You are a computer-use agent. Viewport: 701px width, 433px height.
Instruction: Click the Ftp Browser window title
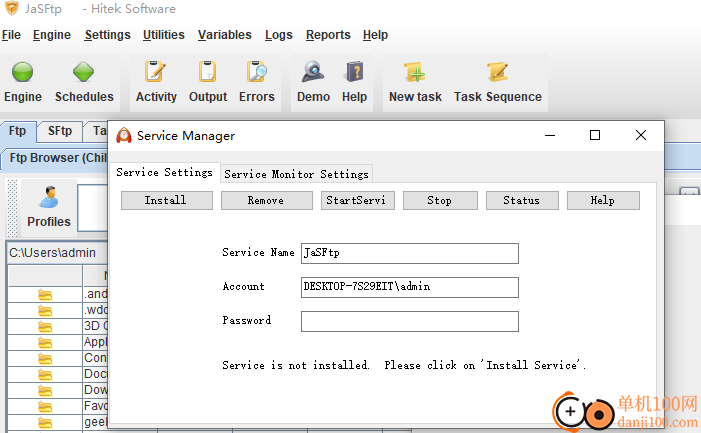[58, 158]
